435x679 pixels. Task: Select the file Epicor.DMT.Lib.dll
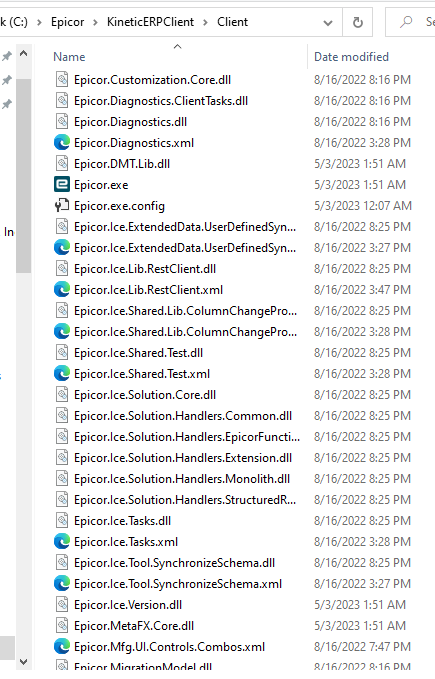(x=122, y=164)
